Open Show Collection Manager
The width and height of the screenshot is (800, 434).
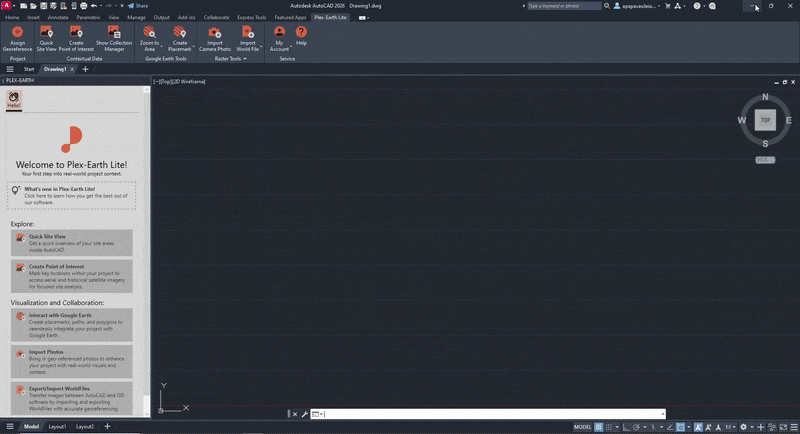[114, 39]
